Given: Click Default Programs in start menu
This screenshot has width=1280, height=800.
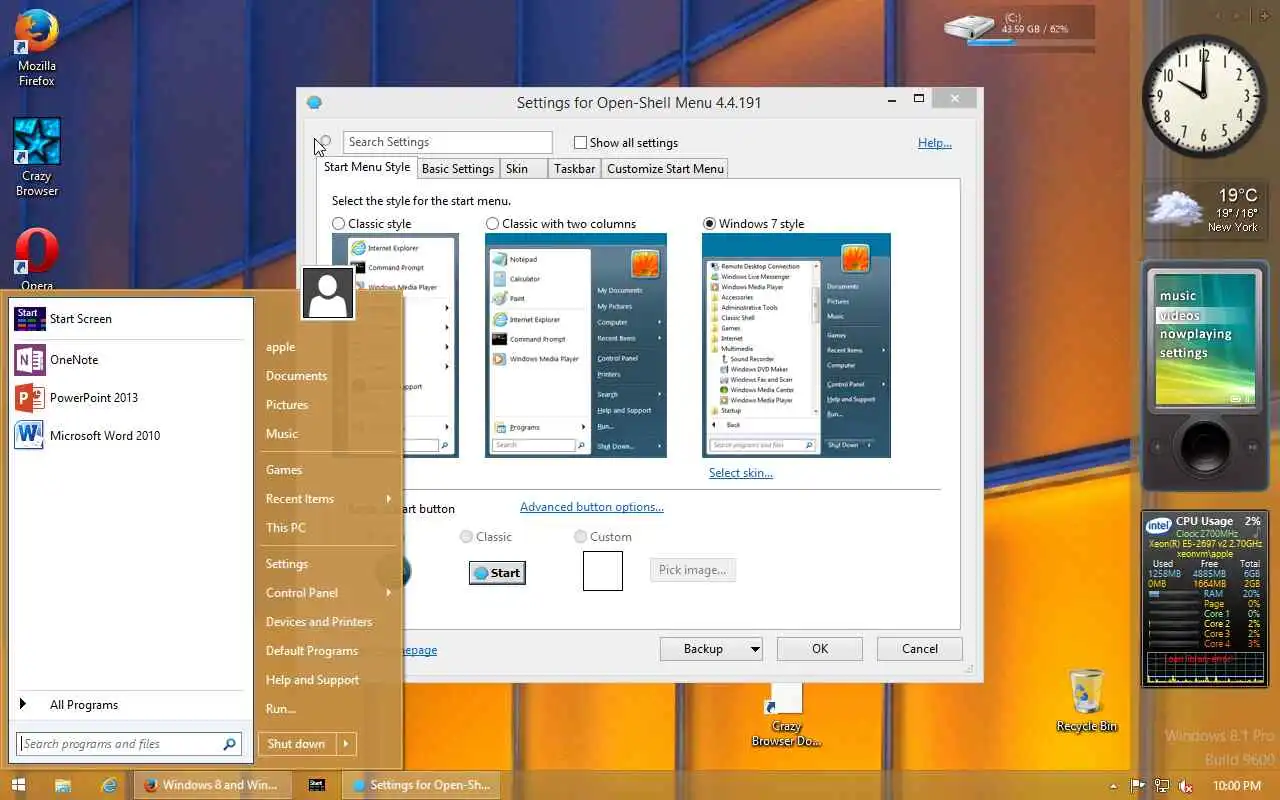Looking at the screenshot, I should pyautogui.click(x=312, y=651).
